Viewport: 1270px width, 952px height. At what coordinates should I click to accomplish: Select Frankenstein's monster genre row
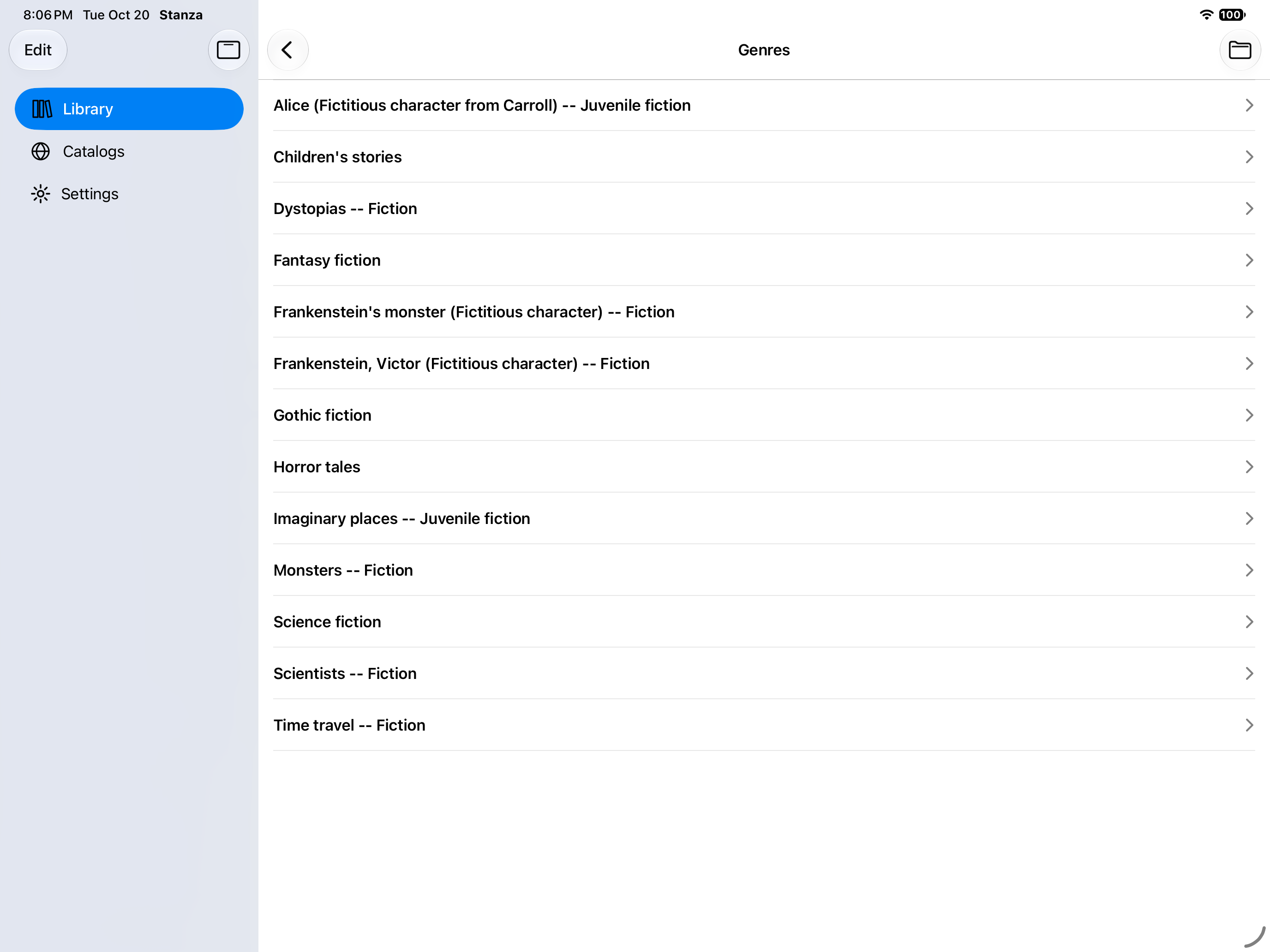(764, 312)
